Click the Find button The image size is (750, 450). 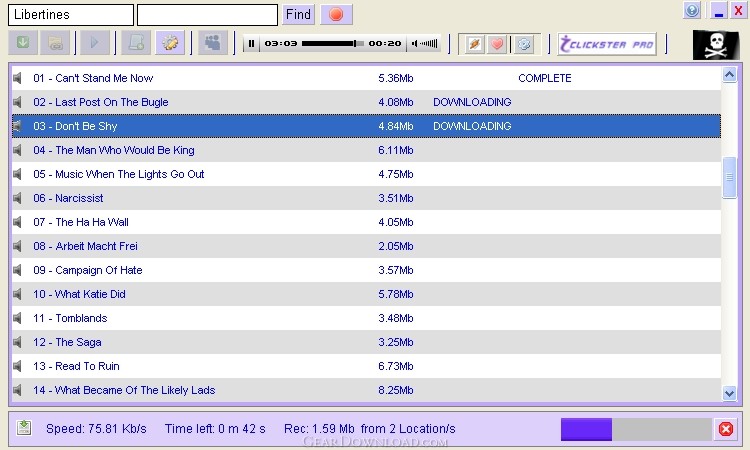[298, 14]
